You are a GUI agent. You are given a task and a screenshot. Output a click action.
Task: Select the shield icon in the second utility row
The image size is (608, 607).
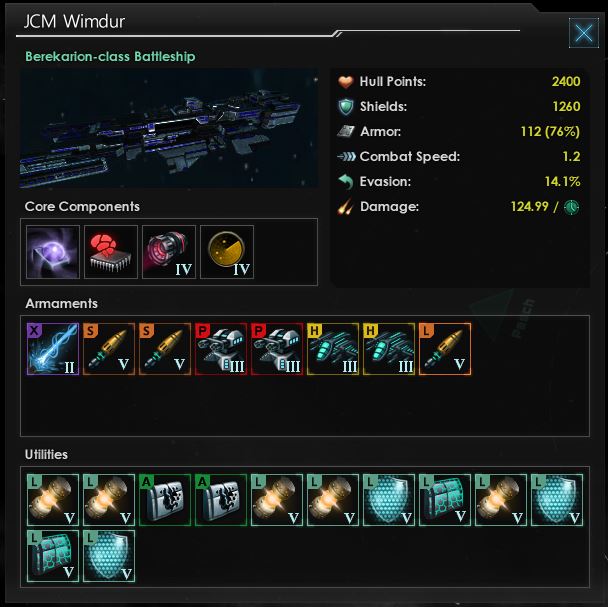[x=109, y=556]
